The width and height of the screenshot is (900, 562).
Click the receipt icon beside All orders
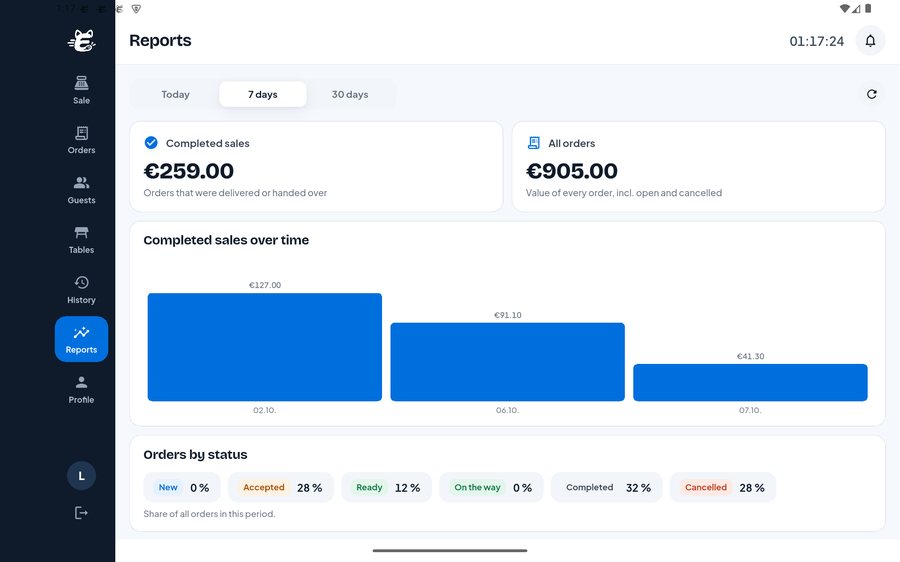click(x=533, y=142)
